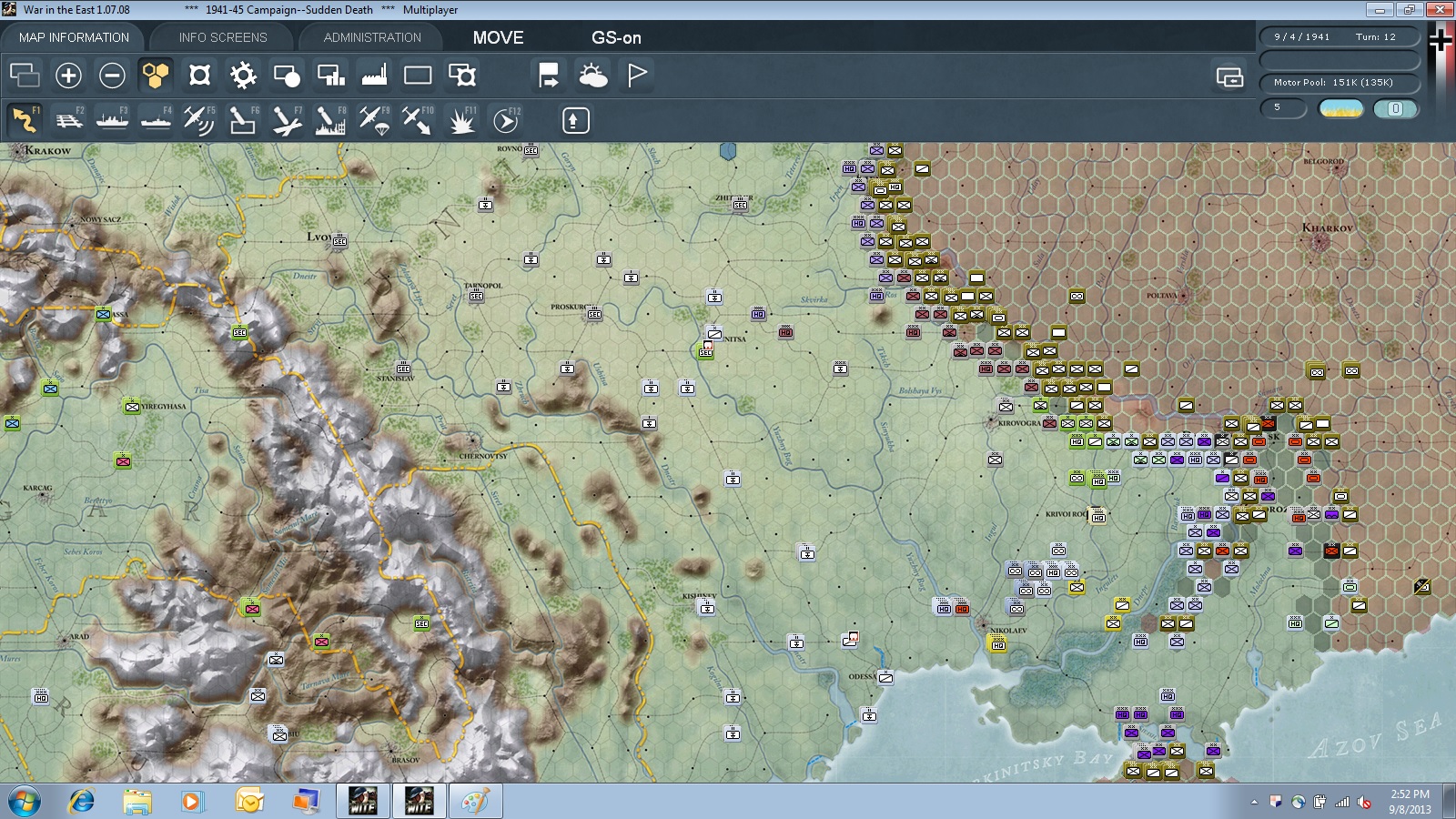
Task: Click the end turn flag-arrow icon
Action: tap(549, 75)
